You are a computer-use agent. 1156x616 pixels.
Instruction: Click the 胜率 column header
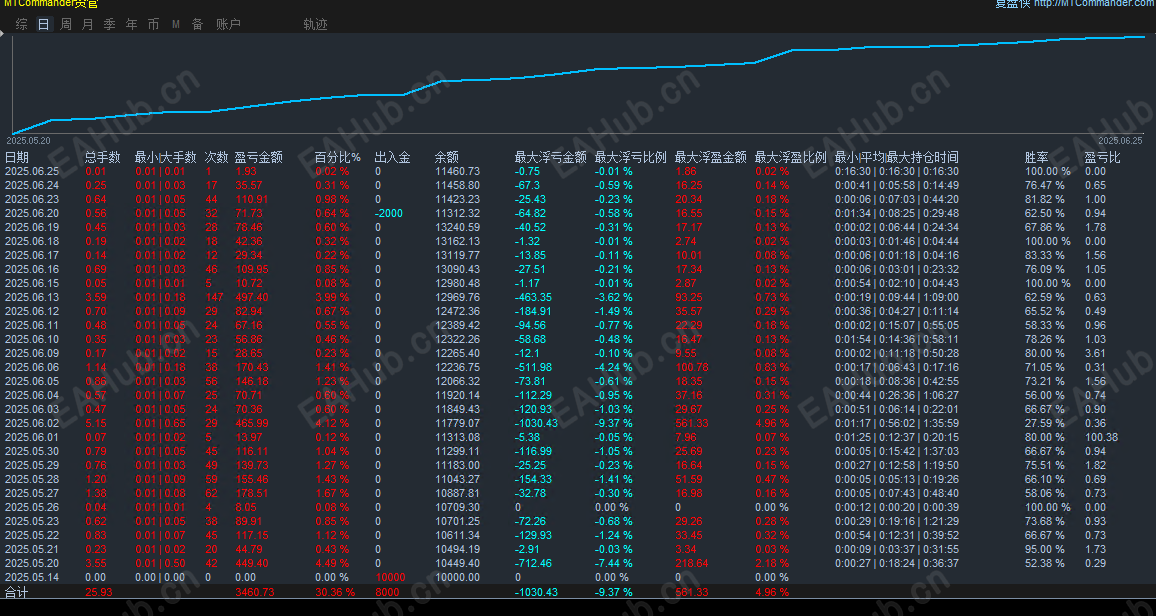pyautogui.click(x=1037, y=157)
